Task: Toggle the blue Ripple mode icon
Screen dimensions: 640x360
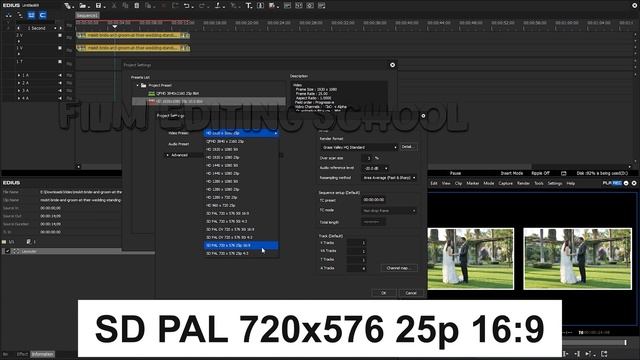Action: pyautogui.click(x=31, y=15)
